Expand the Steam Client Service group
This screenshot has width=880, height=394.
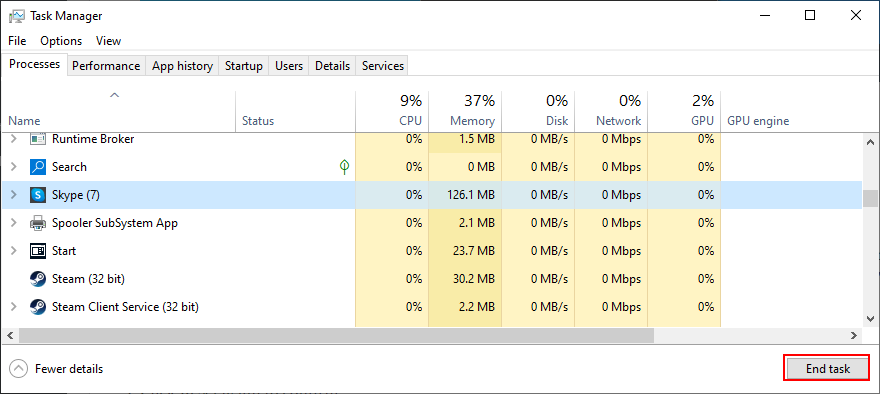point(15,307)
